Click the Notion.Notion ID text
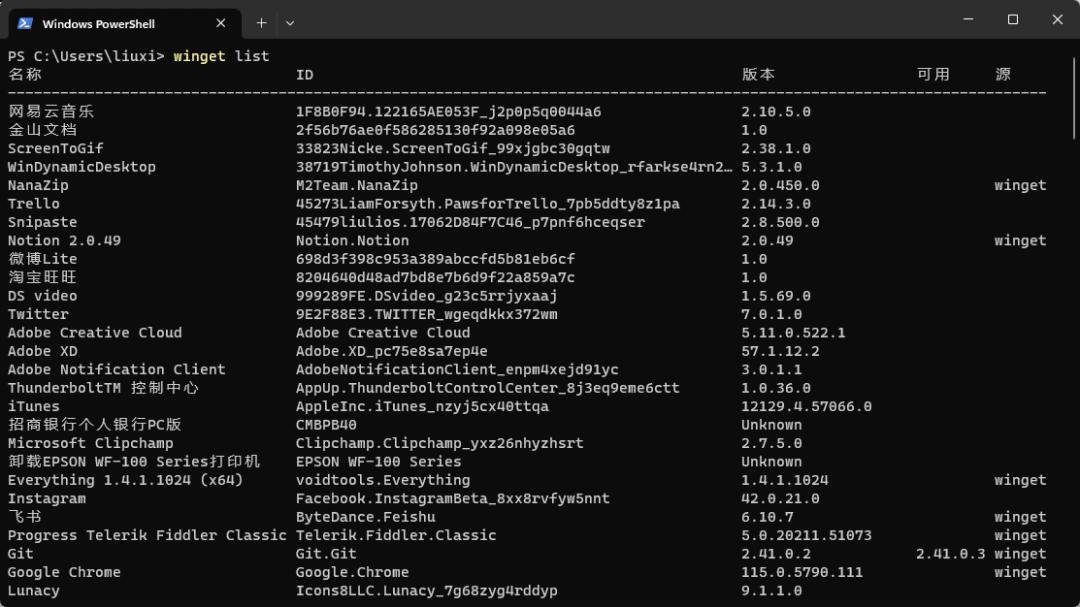 point(353,240)
